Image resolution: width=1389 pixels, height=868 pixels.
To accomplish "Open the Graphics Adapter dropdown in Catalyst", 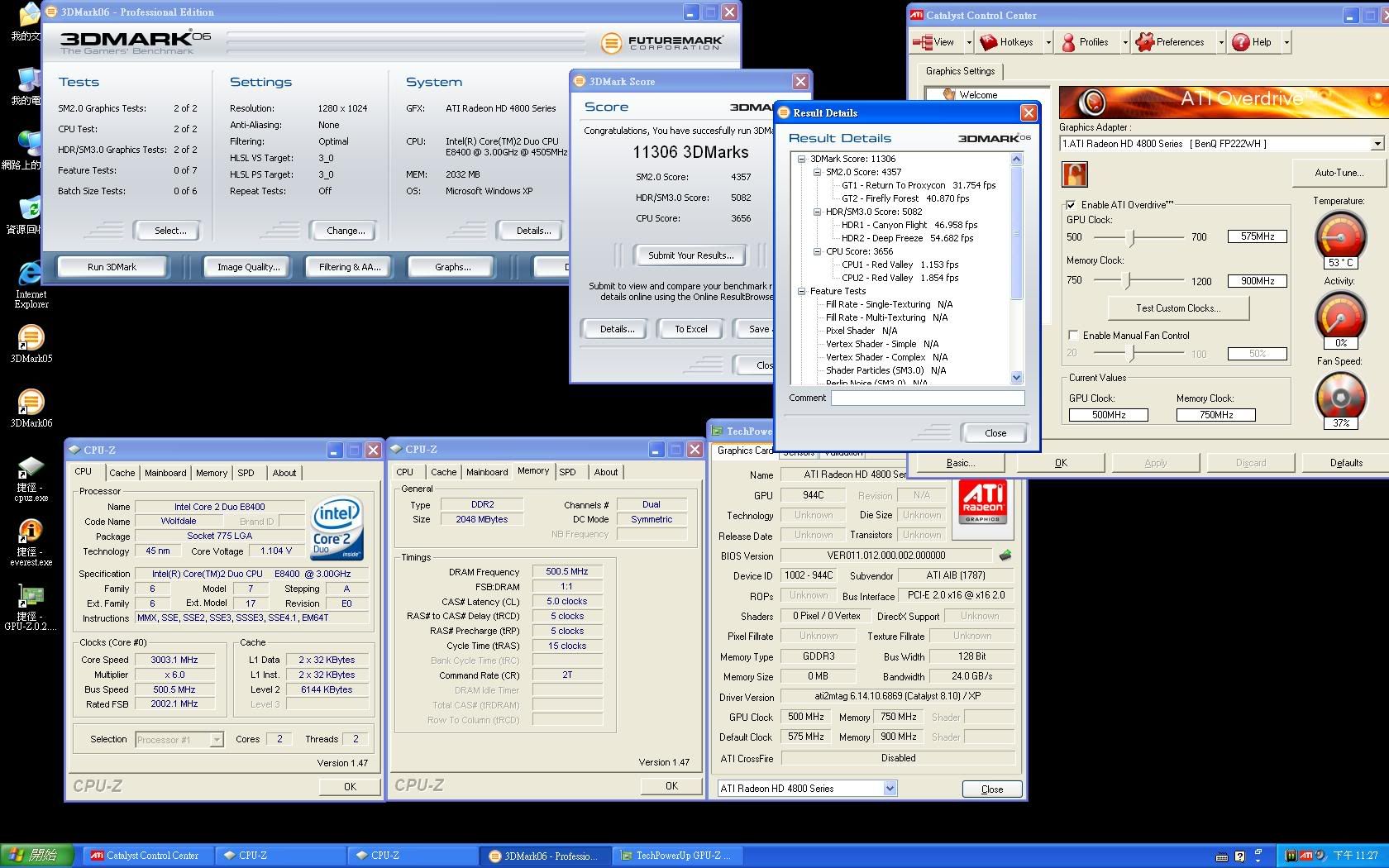I will coord(1377,144).
